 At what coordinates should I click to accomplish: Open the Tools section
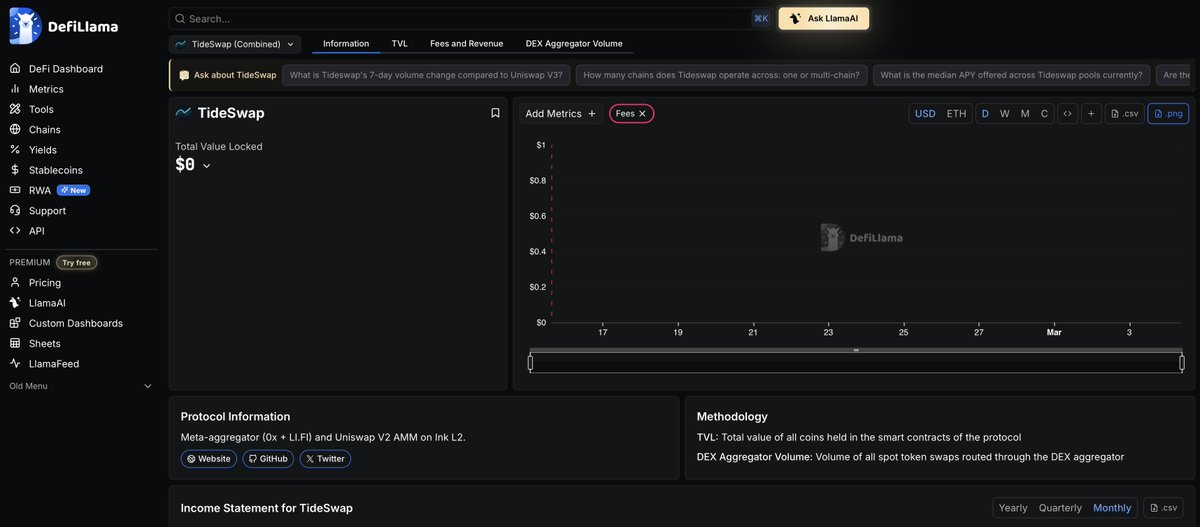pyautogui.click(x=32, y=109)
